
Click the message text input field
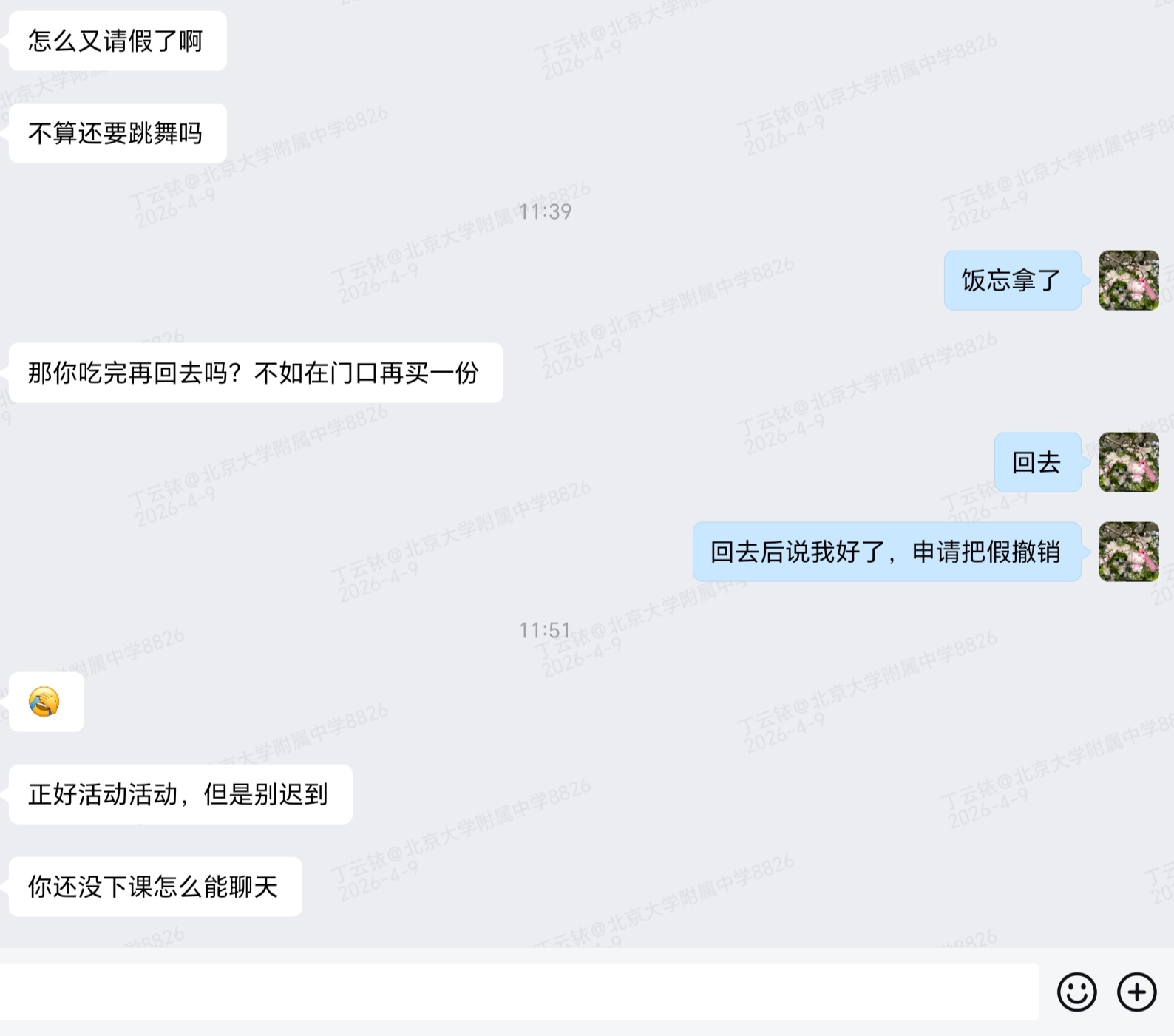click(519, 992)
